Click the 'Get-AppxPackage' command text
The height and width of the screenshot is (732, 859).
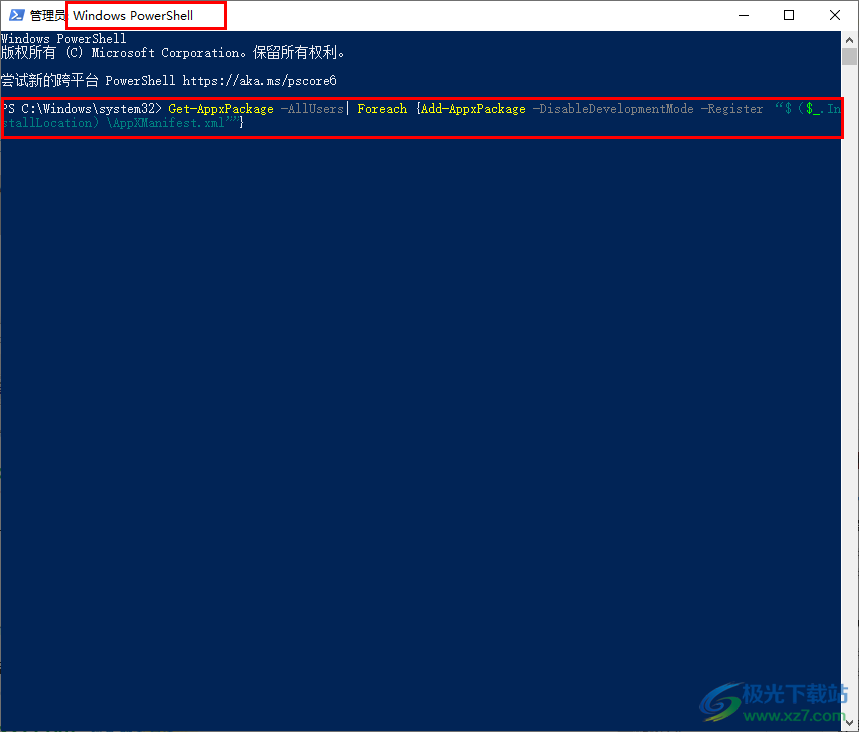[x=221, y=108]
